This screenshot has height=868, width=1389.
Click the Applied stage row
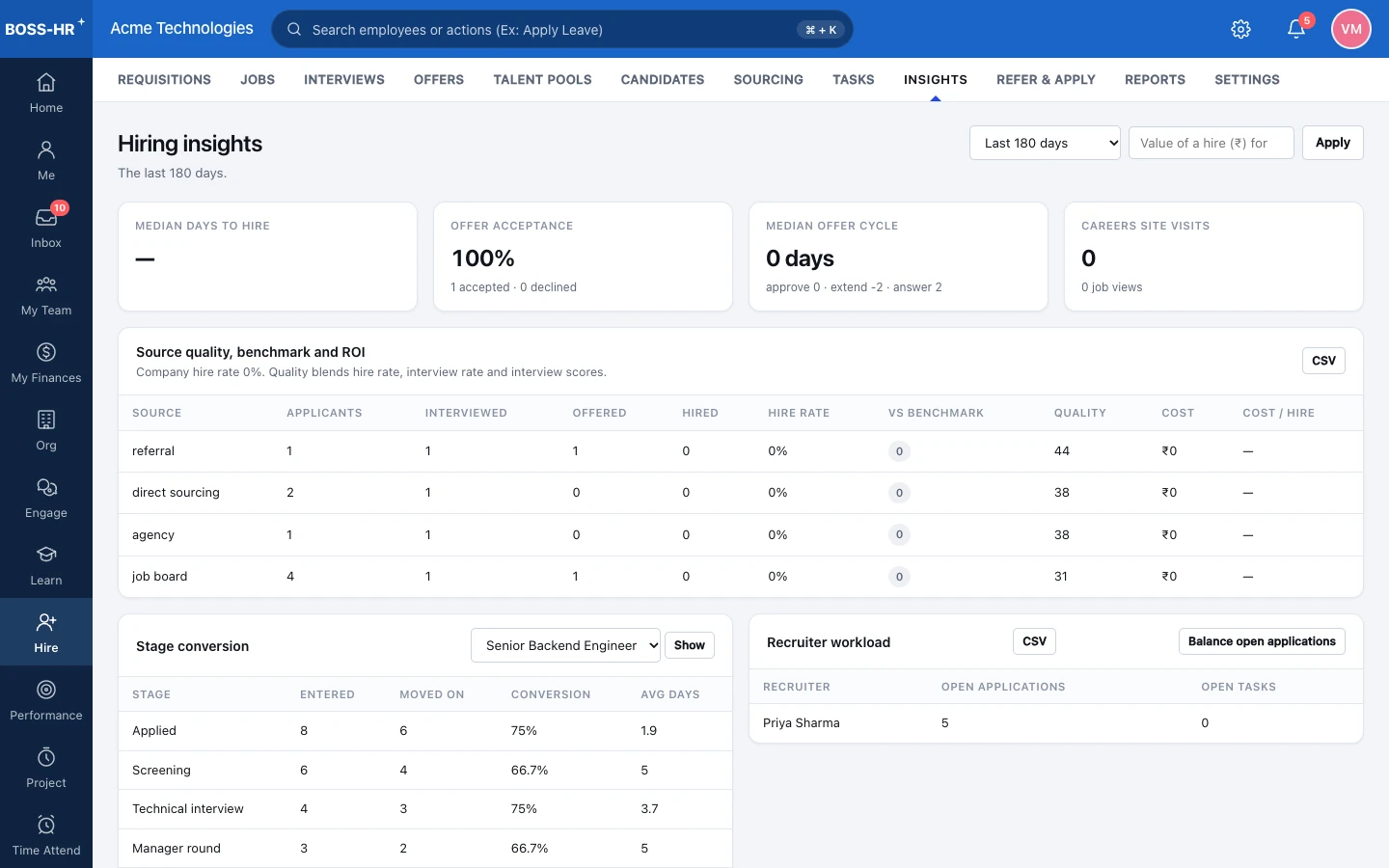coord(425,731)
